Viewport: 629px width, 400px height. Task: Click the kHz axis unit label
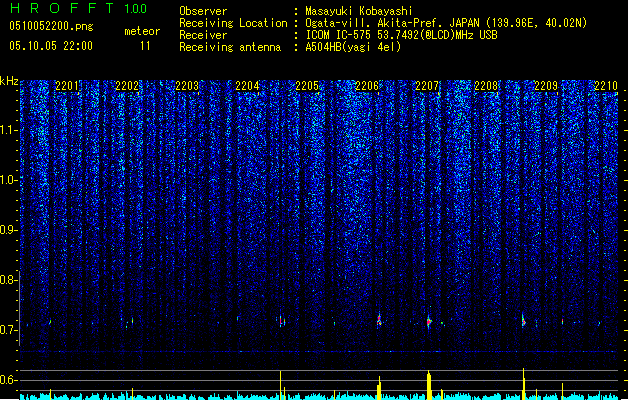coord(9,81)
